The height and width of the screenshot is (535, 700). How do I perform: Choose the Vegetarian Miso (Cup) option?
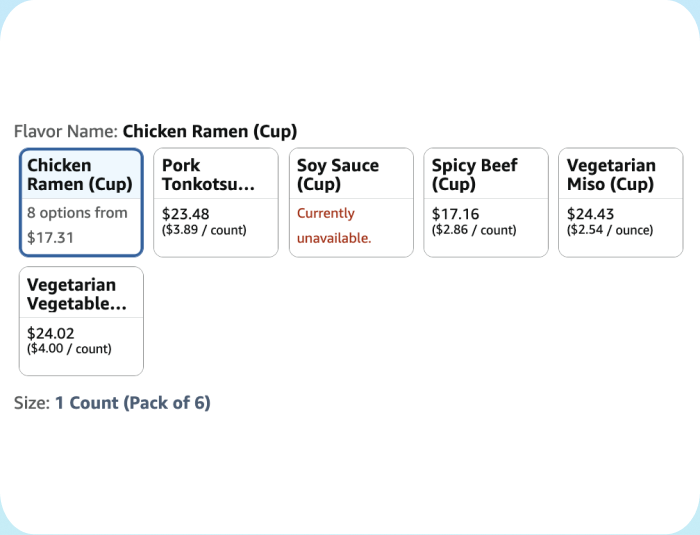point(621,202)
